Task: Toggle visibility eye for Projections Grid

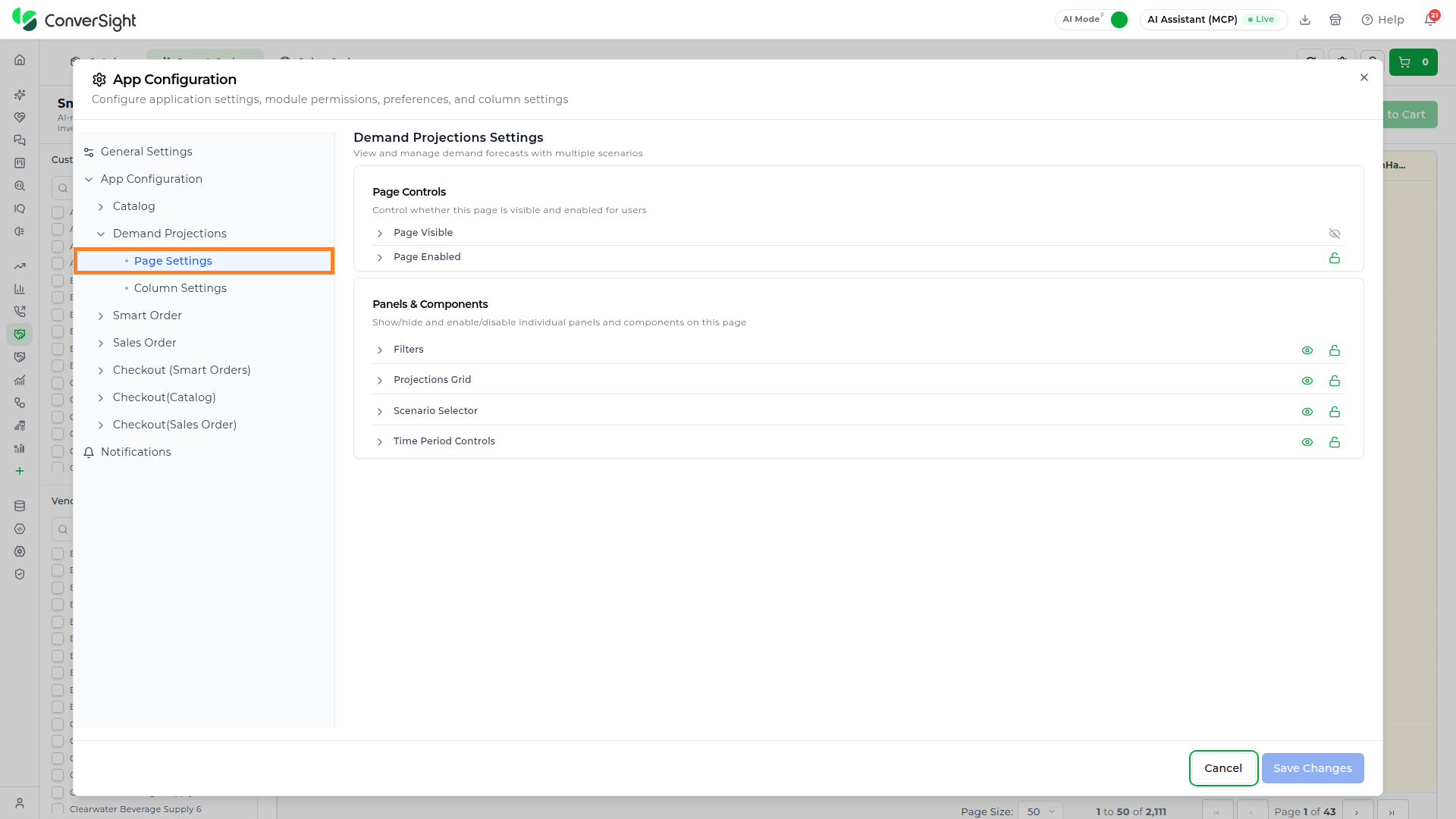Action: pyautogui.click(x=1307, y=381)
